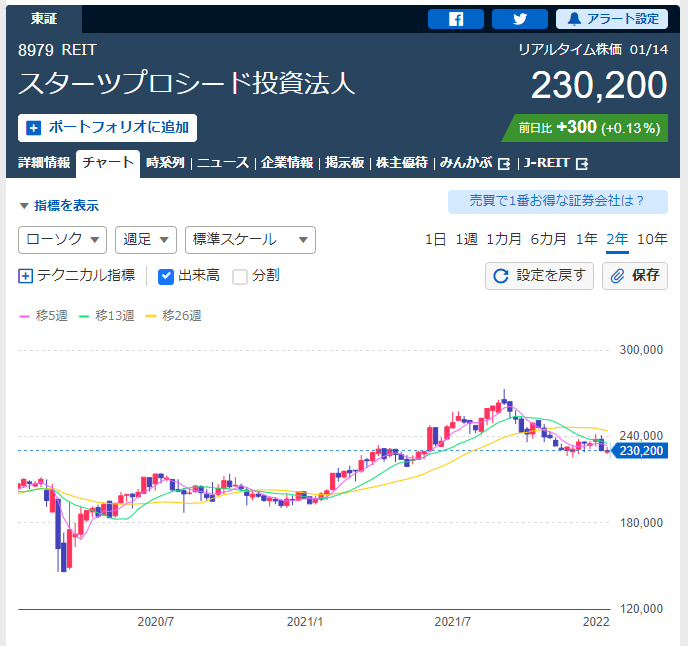The image size is (688, 646).
Task: Open the みんかぶ external link
Action: click(475, 163)
